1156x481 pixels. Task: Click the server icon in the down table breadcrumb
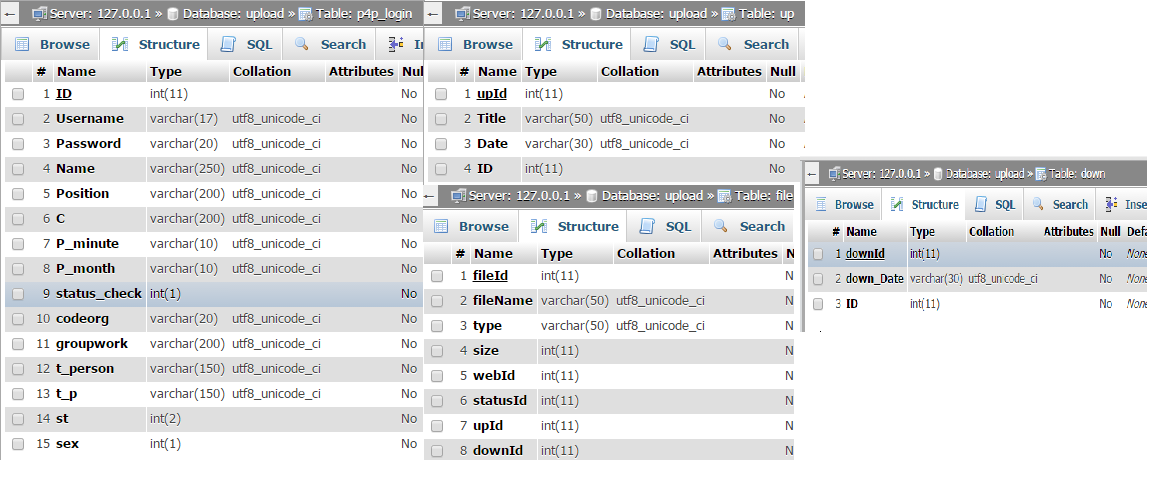[836, 174]
